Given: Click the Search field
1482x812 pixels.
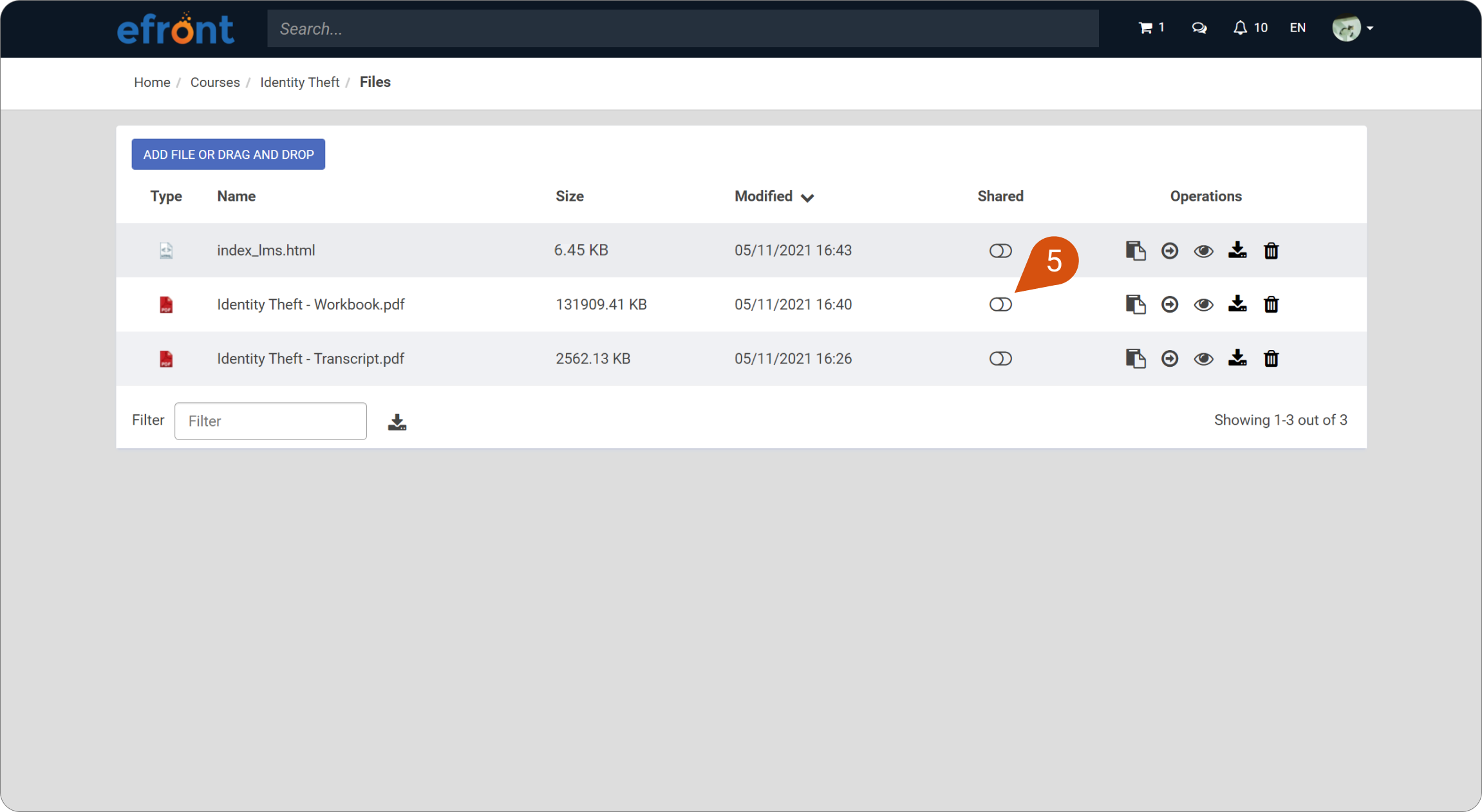Looking at the screenshot, I should [683, 28].
